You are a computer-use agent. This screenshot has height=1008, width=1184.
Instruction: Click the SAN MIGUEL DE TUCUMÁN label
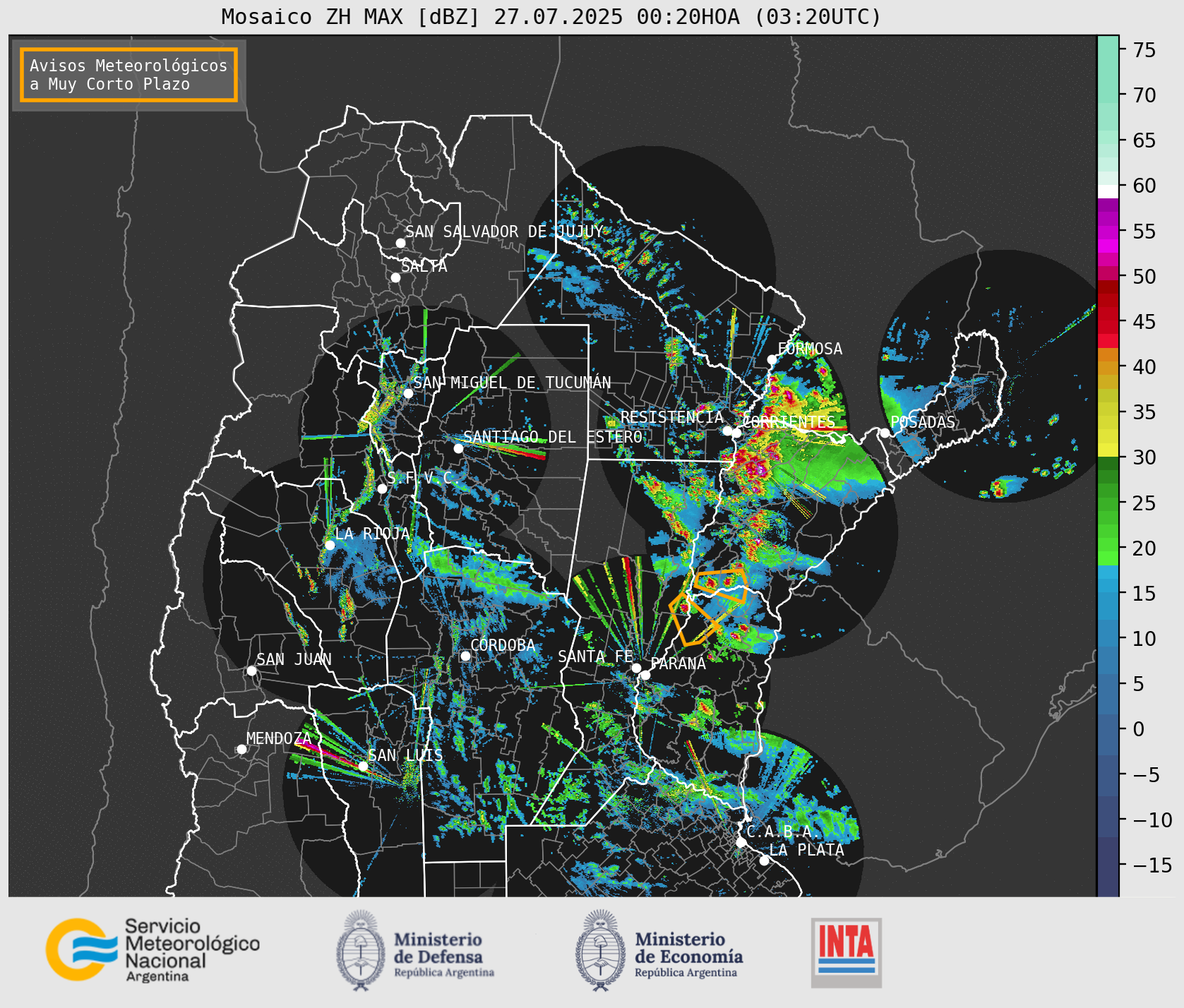(x=512, y=383)
